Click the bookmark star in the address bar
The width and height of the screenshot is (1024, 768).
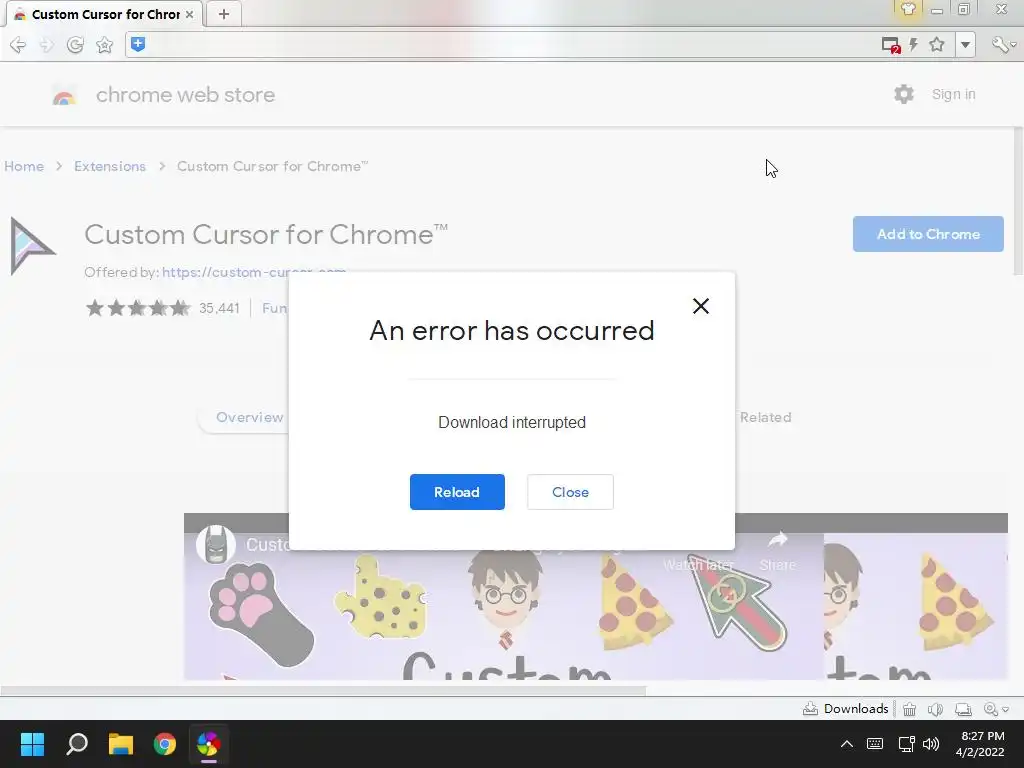coord(937,44)
